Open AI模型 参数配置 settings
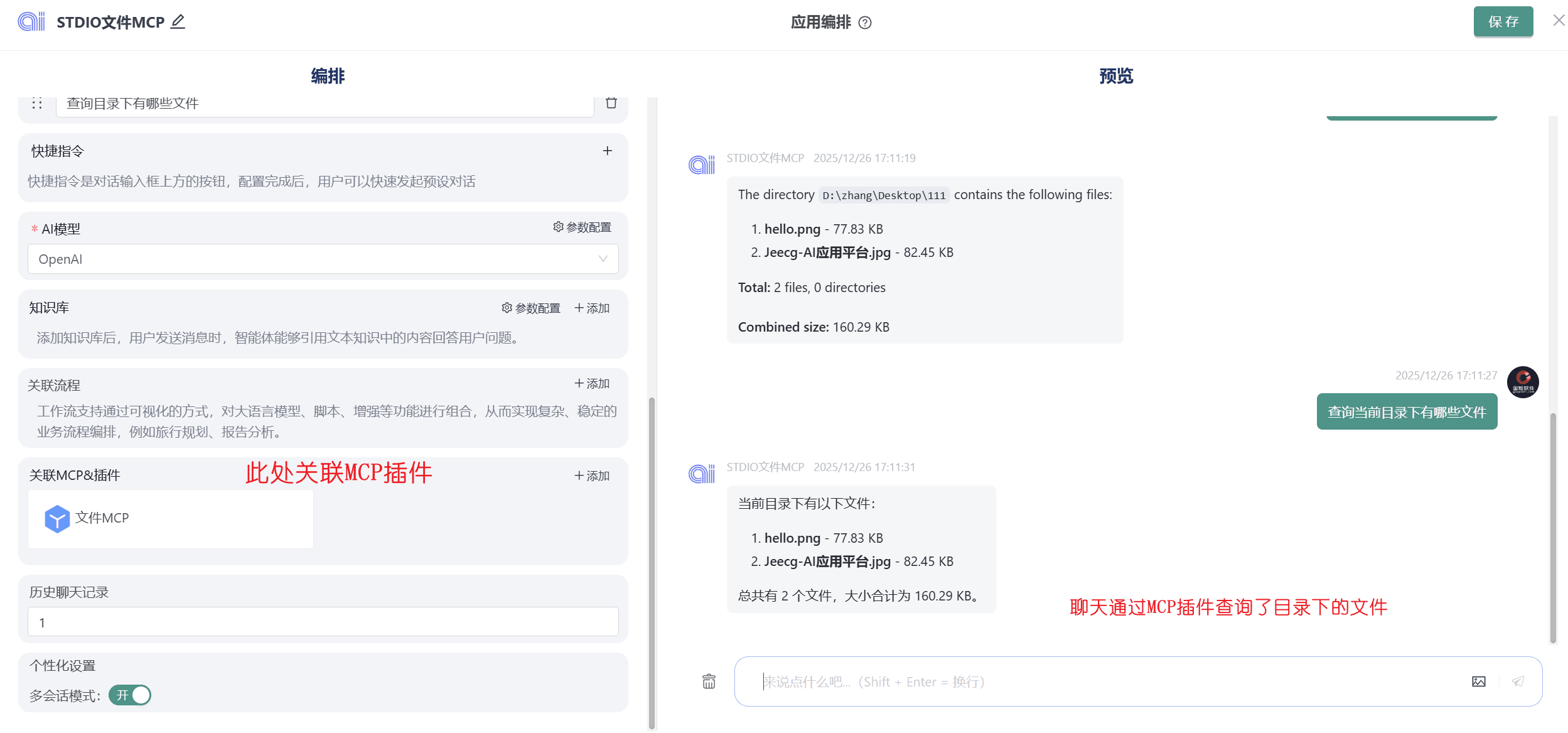This screenshot has height=733, width=1568. 582,227
